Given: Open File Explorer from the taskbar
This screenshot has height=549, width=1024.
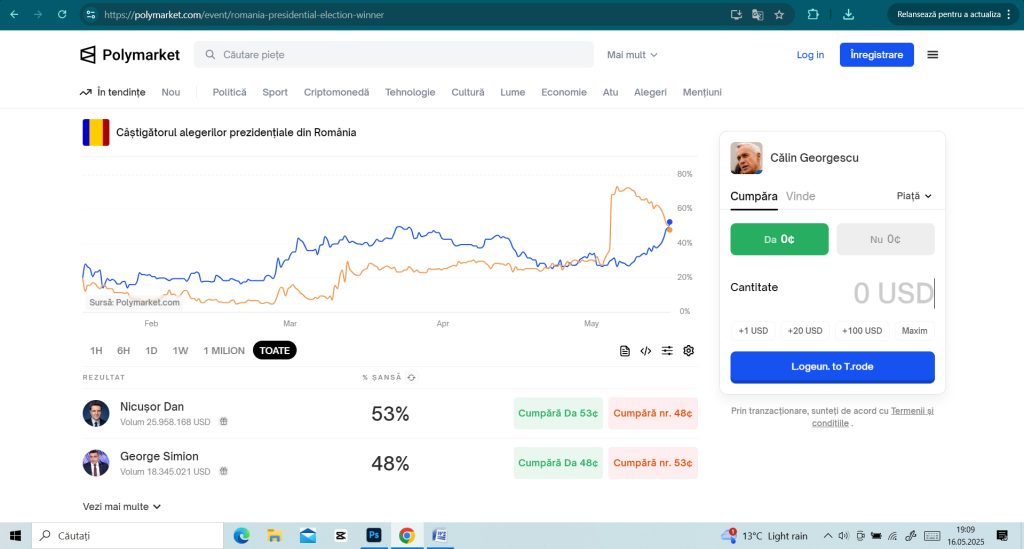Looking at the screenshot, I should point(274,536).
